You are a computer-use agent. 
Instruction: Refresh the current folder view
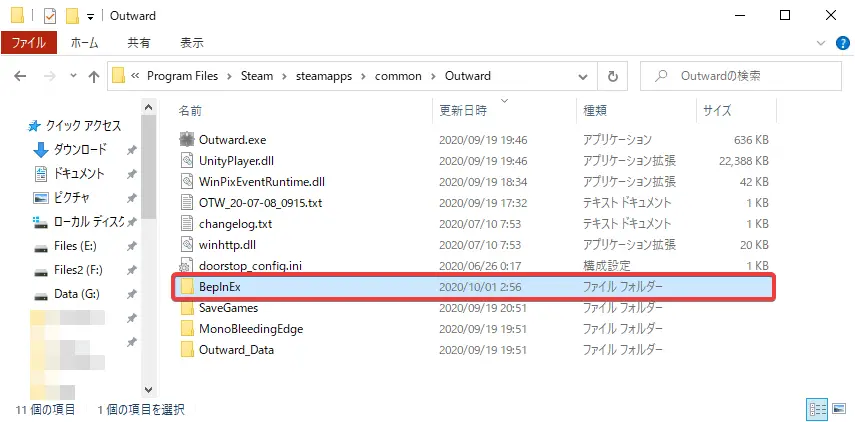pos(612,76)
